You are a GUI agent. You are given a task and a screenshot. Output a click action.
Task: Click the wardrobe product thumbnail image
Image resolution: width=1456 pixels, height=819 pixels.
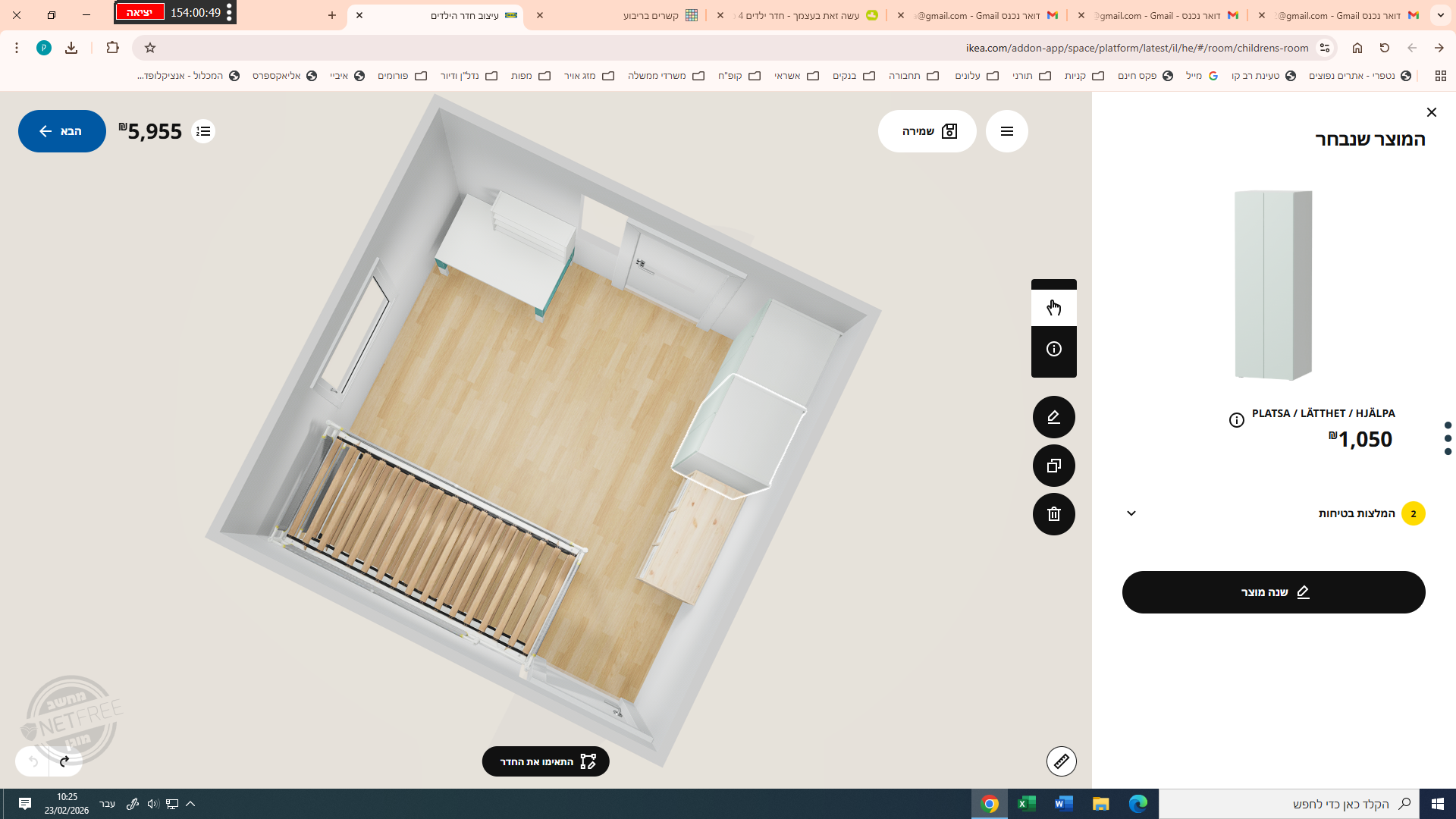coord(1273,285)
